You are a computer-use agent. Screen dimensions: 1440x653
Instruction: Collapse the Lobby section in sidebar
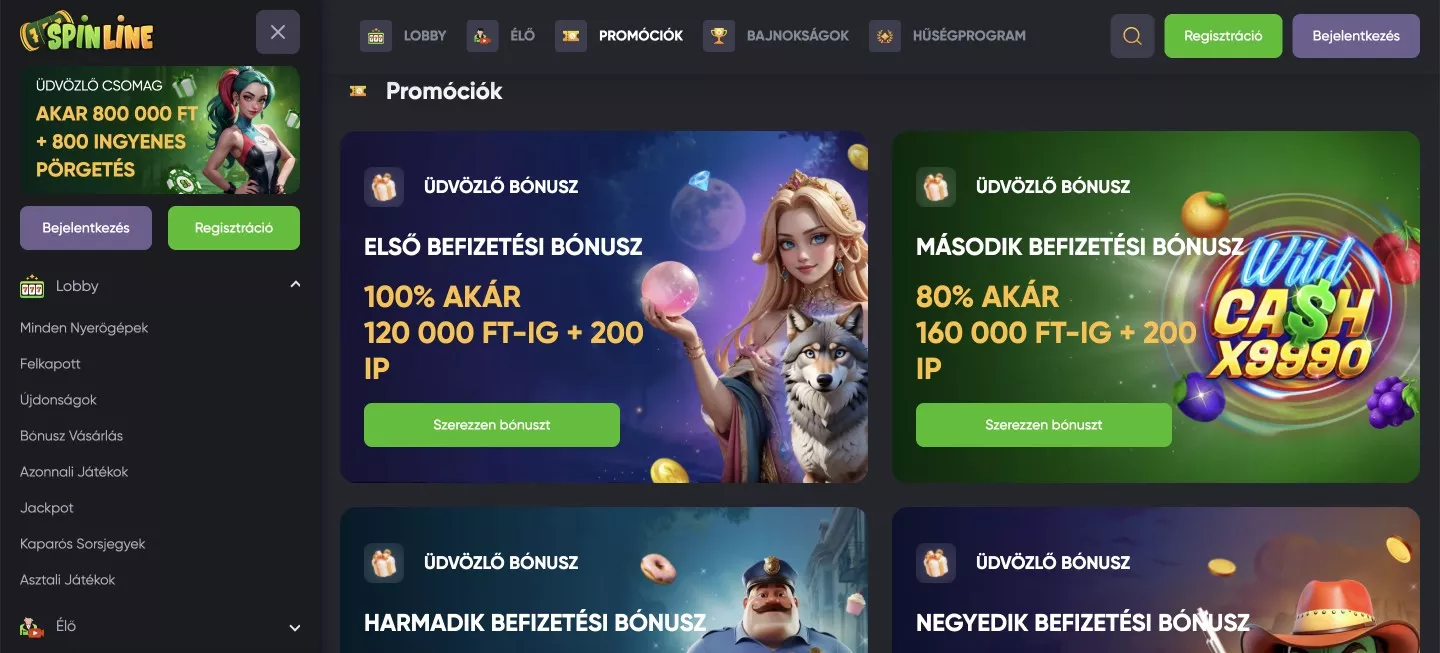click(x=295, y=285)
